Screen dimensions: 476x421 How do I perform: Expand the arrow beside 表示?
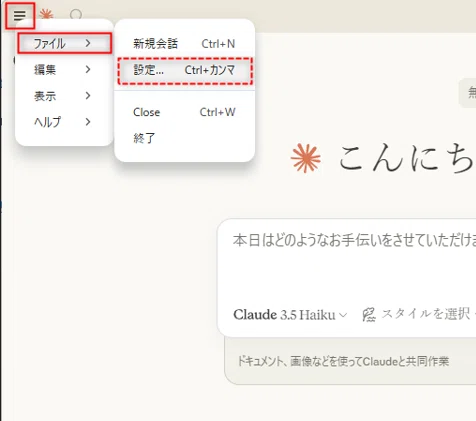point(88,96)
